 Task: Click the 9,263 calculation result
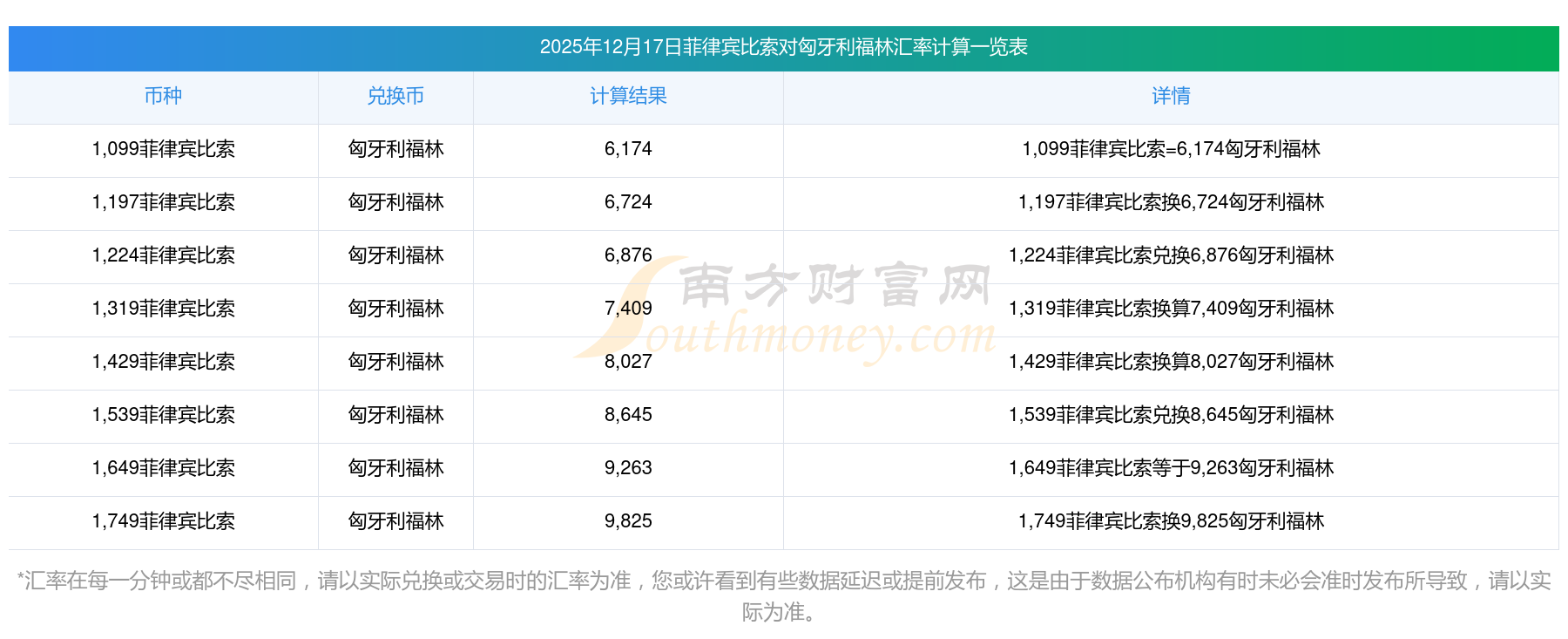[x=628, y=468]
